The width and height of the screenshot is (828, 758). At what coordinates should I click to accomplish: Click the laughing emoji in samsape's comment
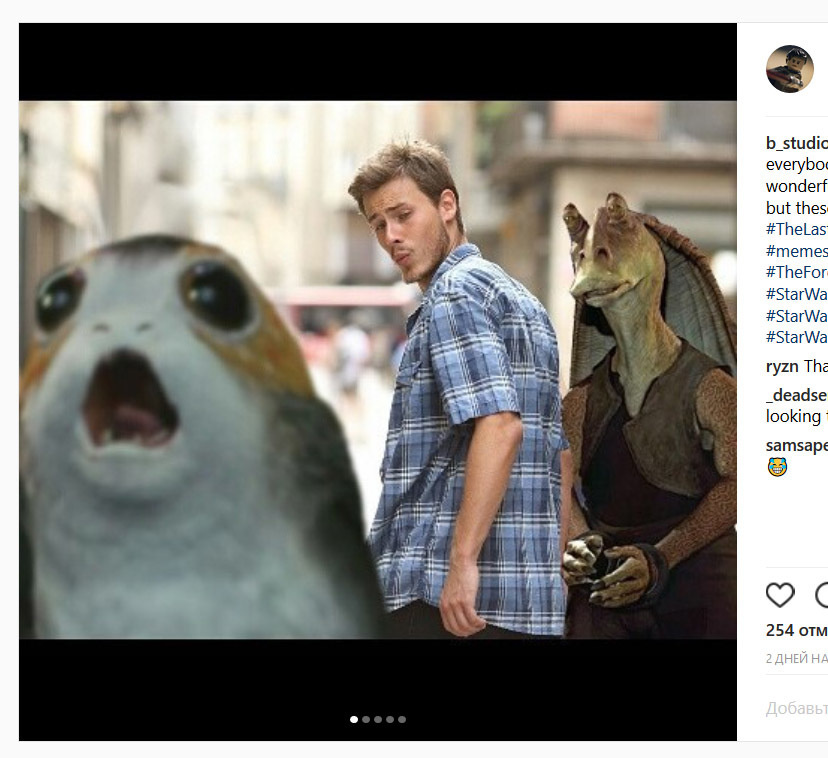click(x=777, y=467)
